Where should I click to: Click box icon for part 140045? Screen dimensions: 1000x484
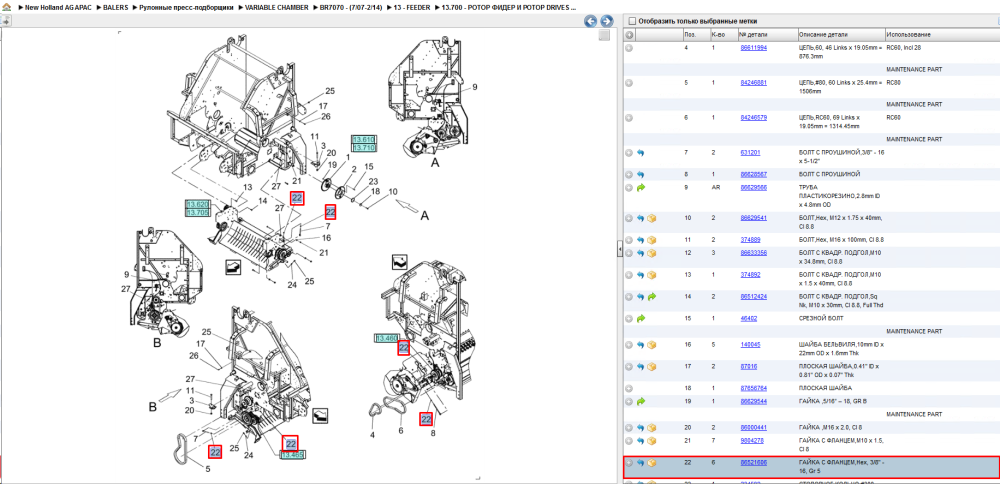[x=652, y=345]
